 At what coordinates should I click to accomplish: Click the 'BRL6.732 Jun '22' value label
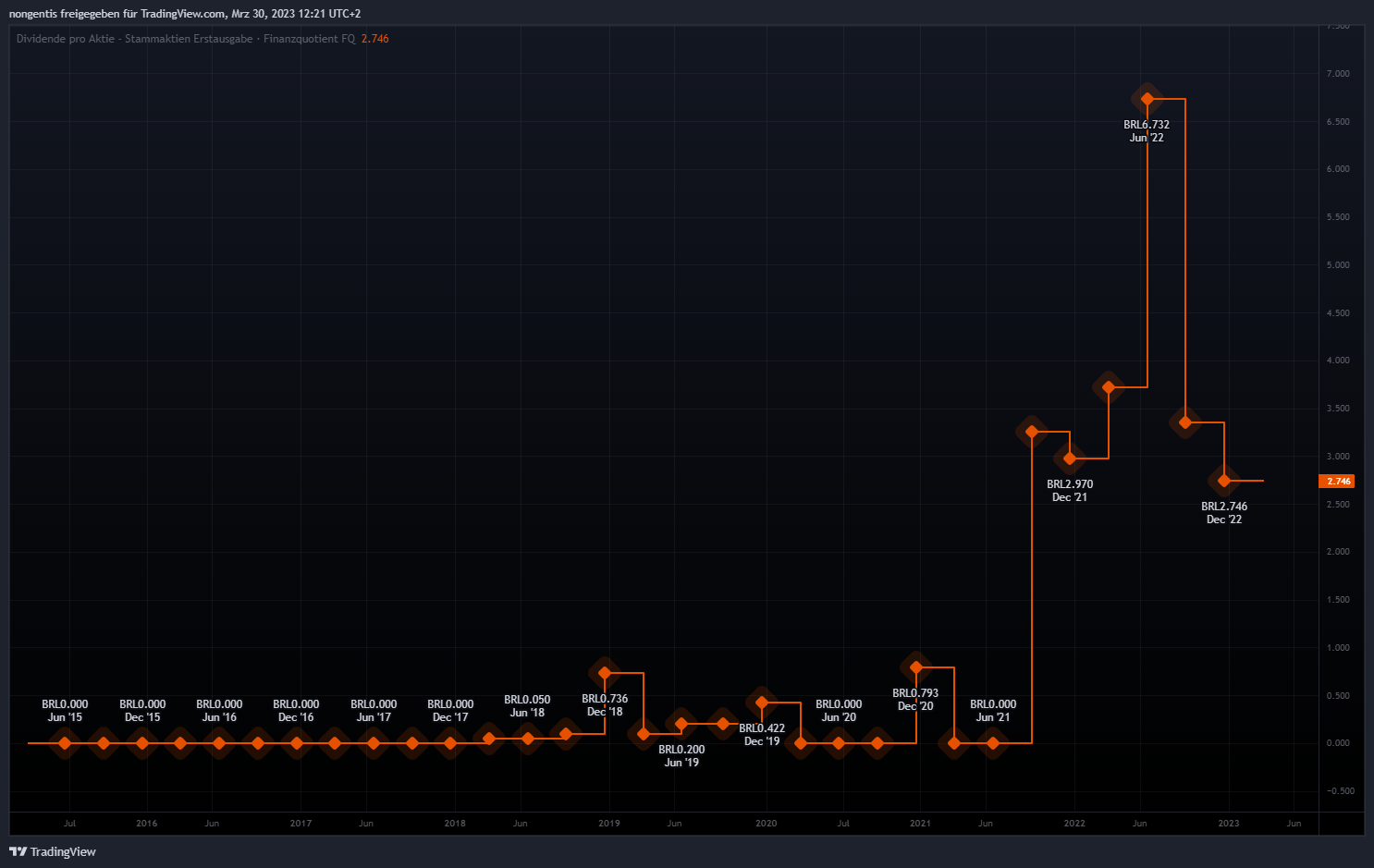point(1147,131)
